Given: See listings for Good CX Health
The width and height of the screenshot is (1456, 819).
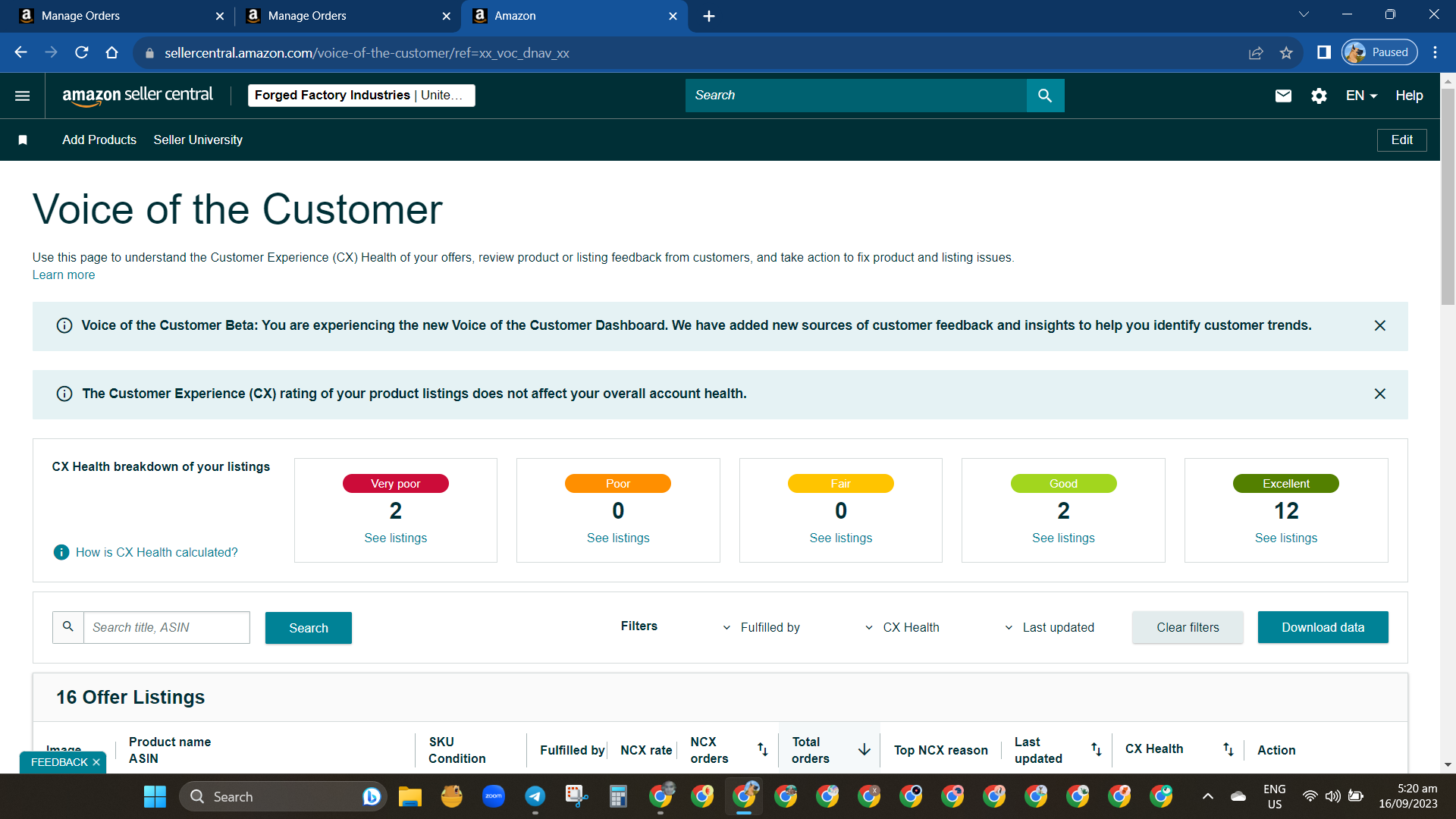Looking at the screenshot, I should point(1063,538).
